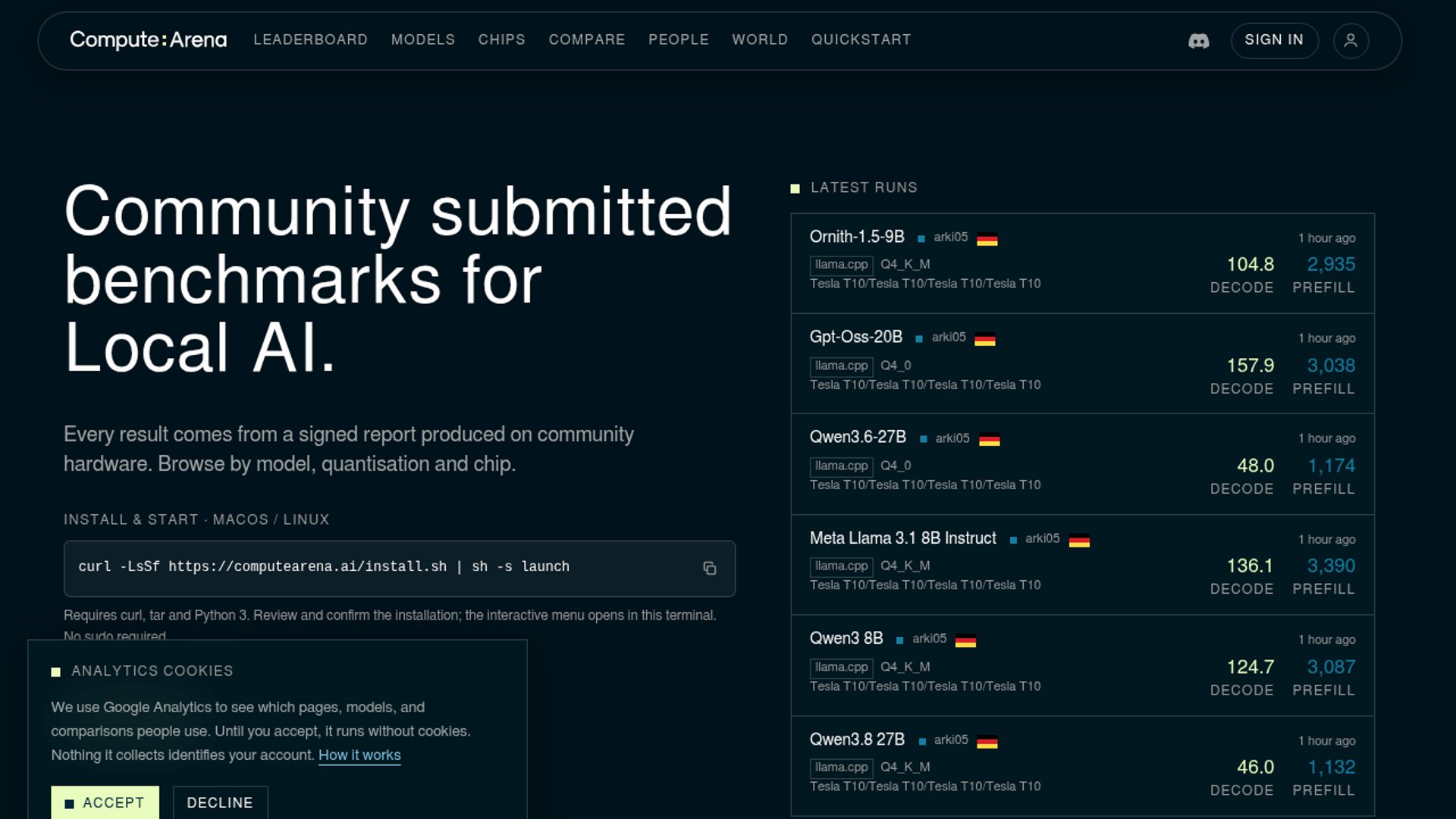Select the install command text field

coord(400,568)
